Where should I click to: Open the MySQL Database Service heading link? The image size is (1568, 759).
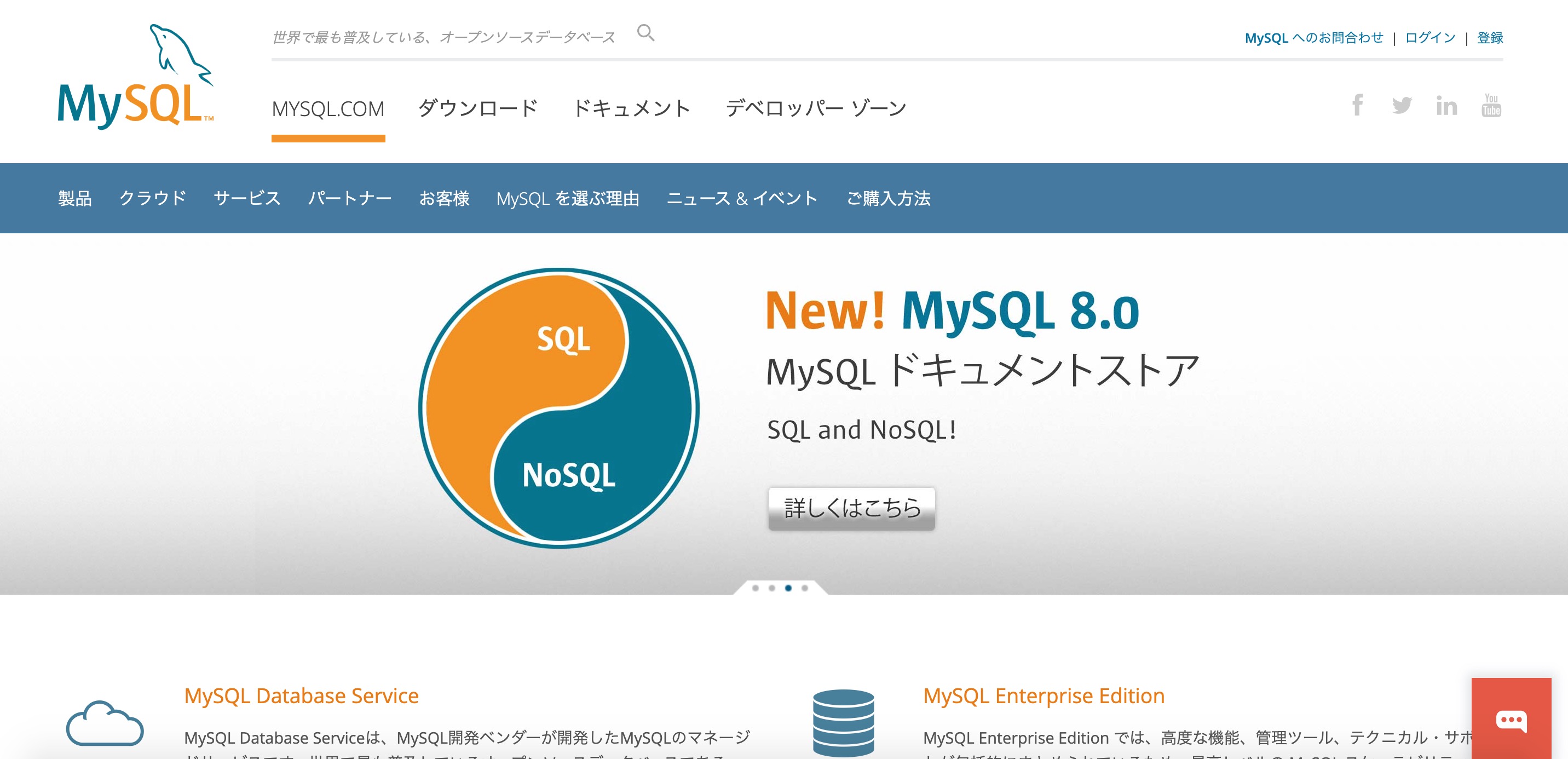click(x=301, y=695)
